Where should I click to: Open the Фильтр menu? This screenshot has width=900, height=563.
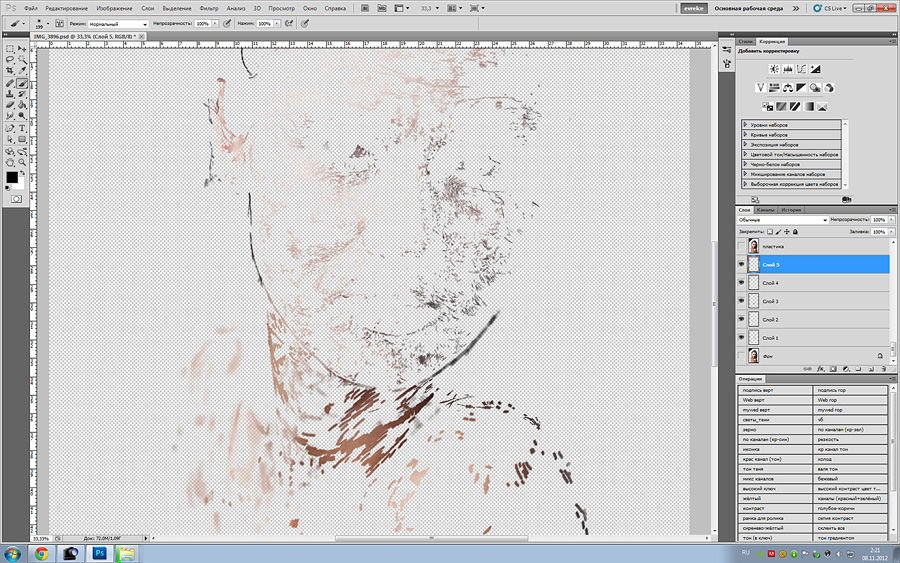coord(208,7)
